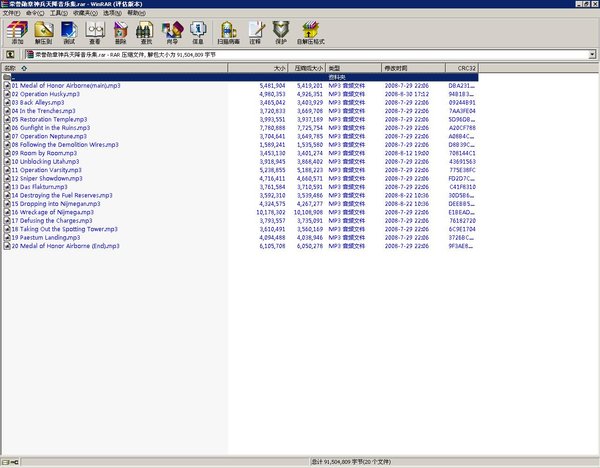Sort by the Type (类型) column header
The image size is (600, 468).
pos(353,68)
